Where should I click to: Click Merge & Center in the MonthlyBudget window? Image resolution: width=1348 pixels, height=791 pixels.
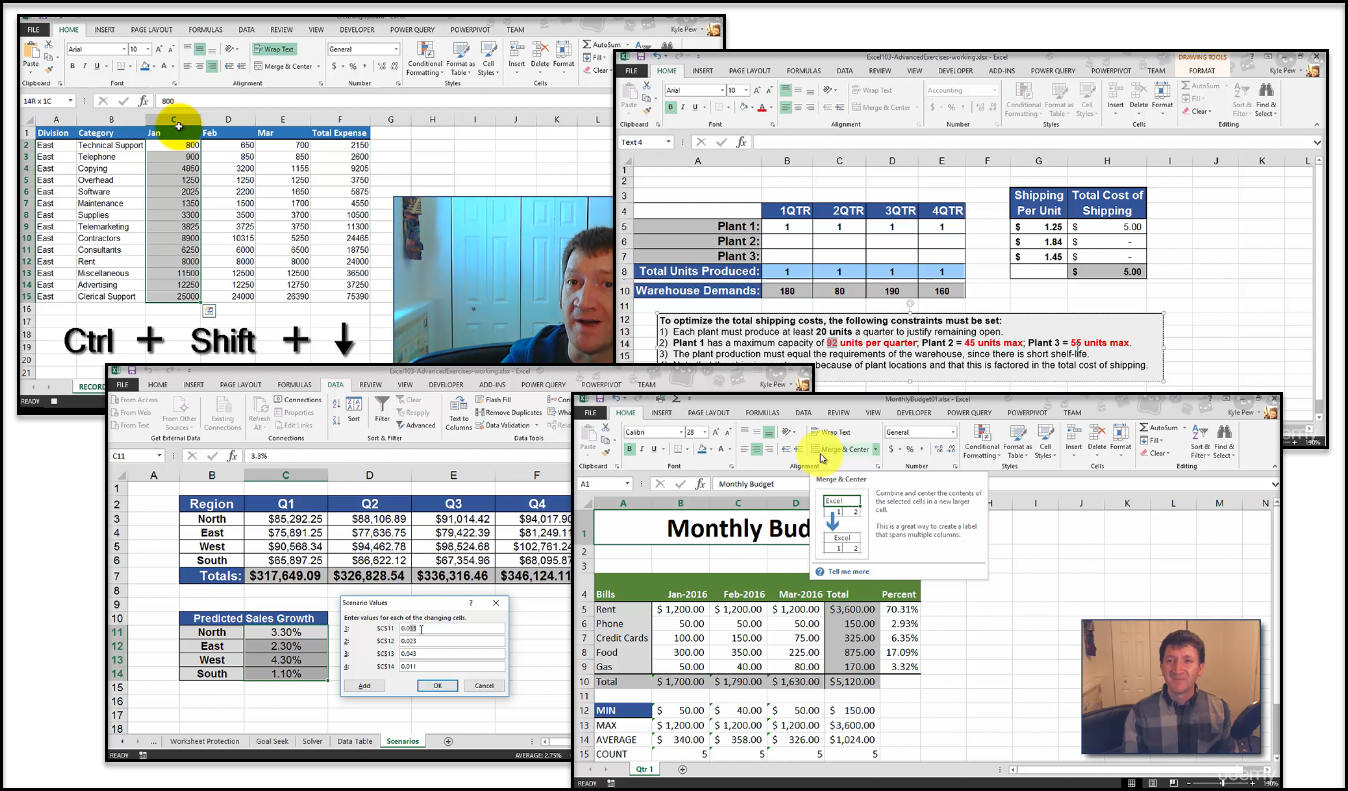point(839,449)
